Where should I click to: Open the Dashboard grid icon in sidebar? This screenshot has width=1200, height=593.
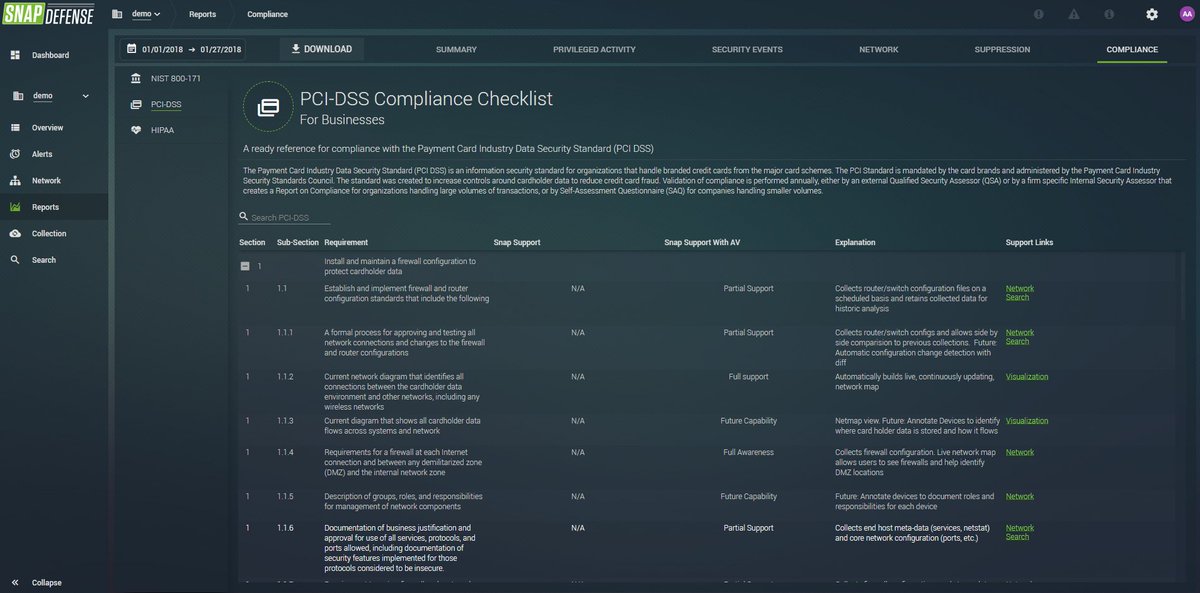click(x=15, y=55)
